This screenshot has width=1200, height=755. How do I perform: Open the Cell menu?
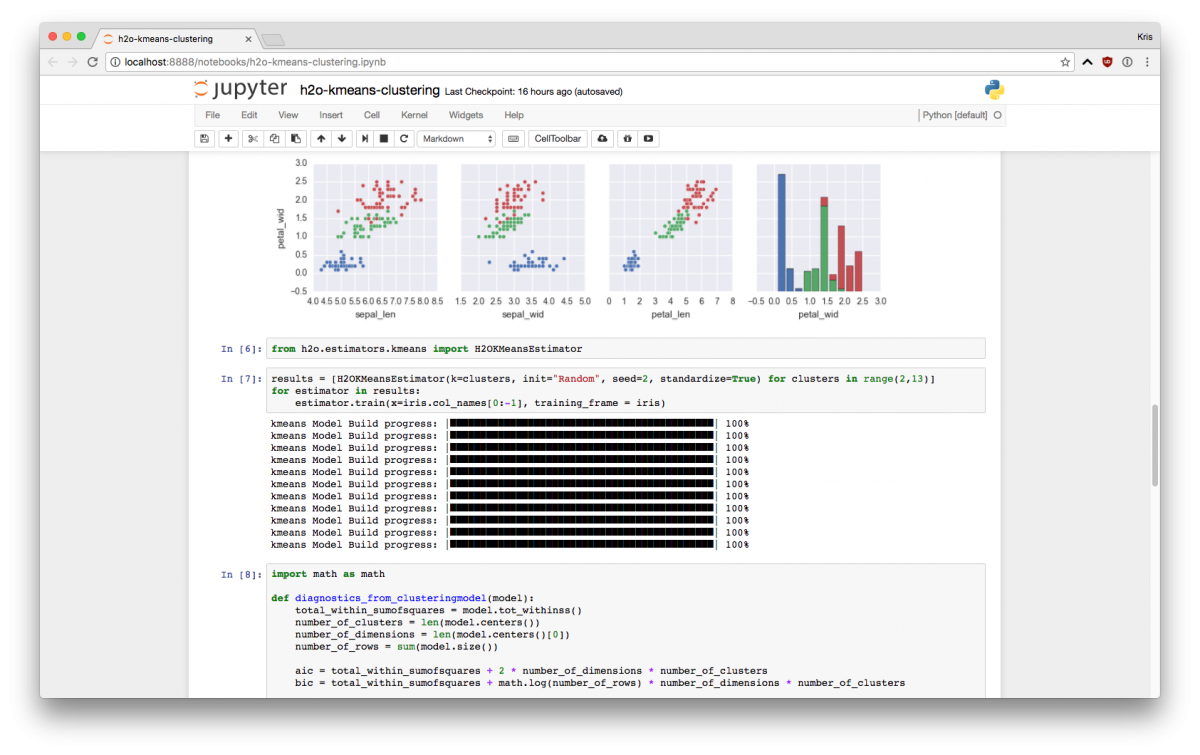click(x=372, y=115)
